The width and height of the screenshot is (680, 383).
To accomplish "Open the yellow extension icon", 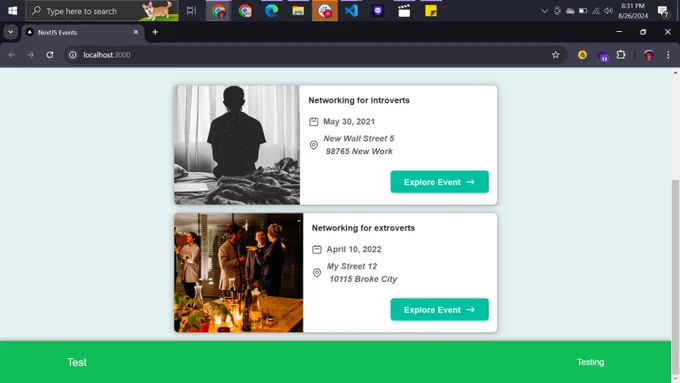I will [x=582, y=55].
